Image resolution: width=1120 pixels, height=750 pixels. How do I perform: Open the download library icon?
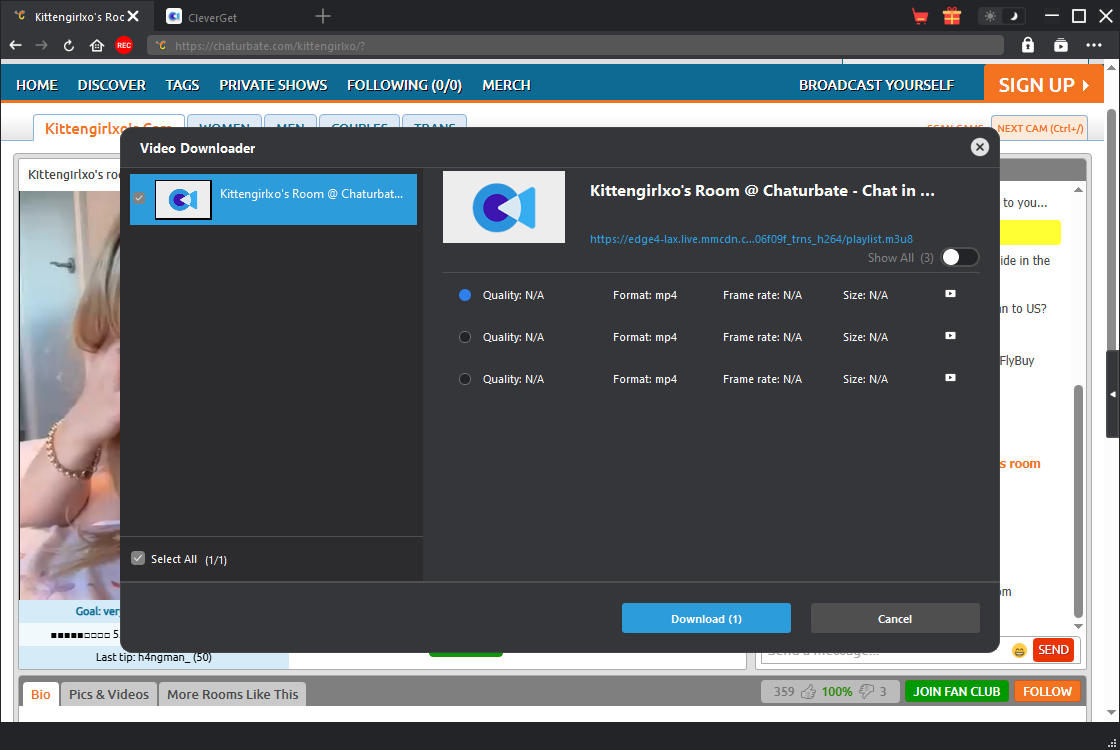pos(1061,45)
